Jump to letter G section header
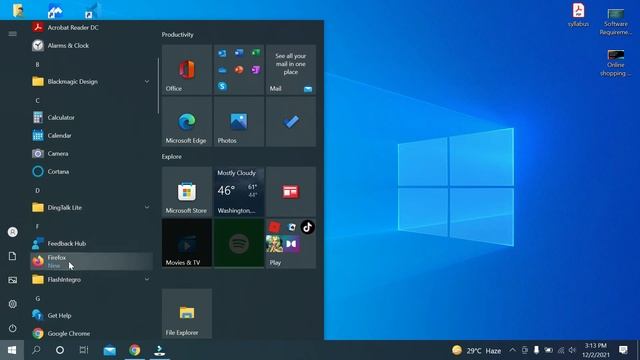 coord(37,298)
